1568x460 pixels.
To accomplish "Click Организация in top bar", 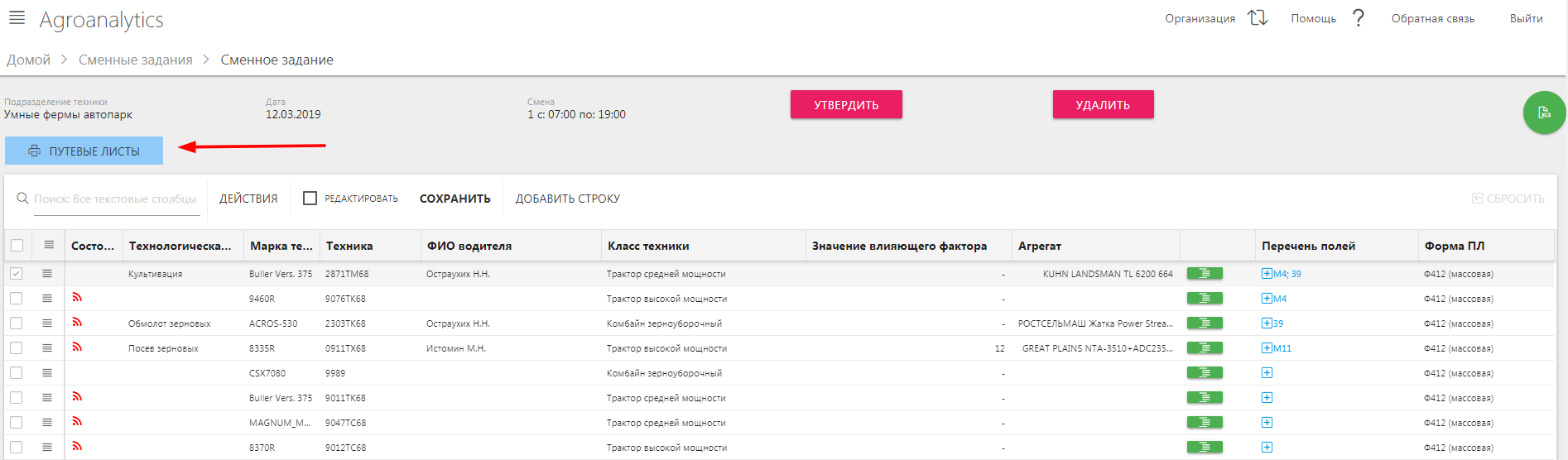I will pyautogui.click(x=1200, y=18).
